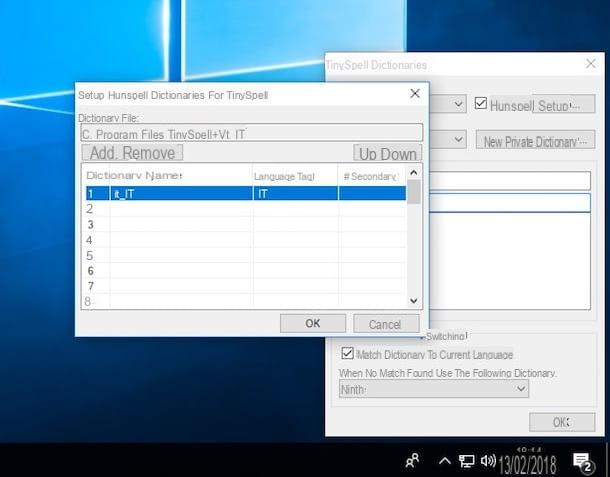This screenshot has height=477, width=610.
Task: Close the Setup Hunspell Dictionaries dialog
Action: [415, 93]
